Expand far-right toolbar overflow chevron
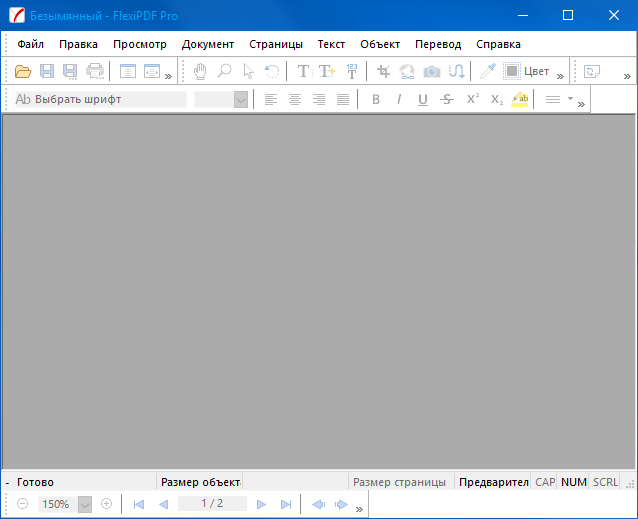The image size is (638, 519). 627,76
